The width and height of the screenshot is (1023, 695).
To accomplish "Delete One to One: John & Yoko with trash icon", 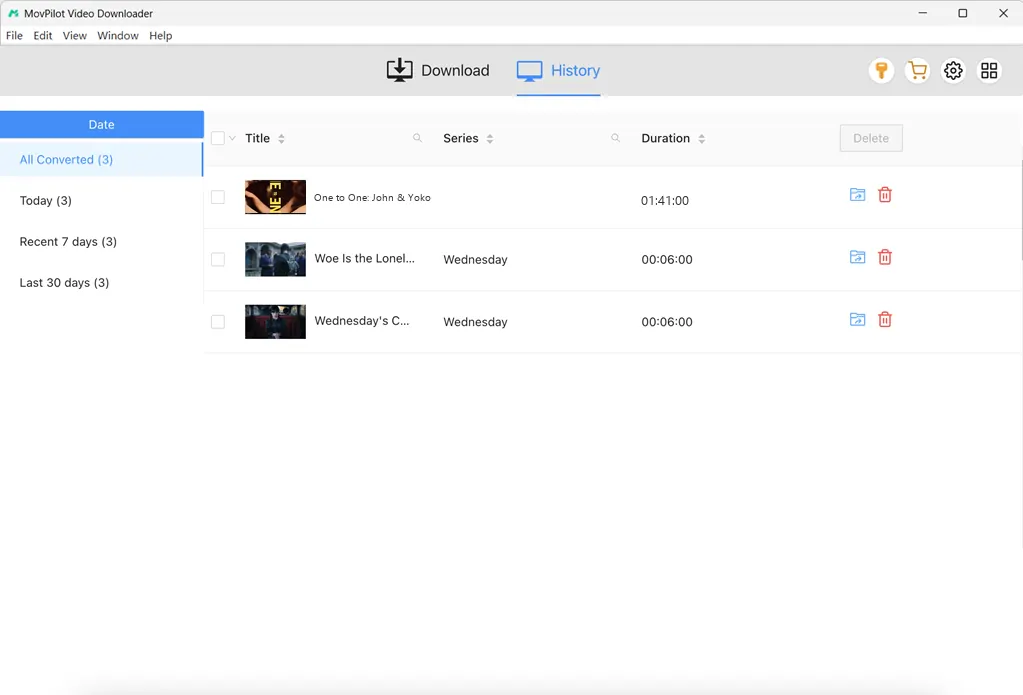I will point(885,194).
